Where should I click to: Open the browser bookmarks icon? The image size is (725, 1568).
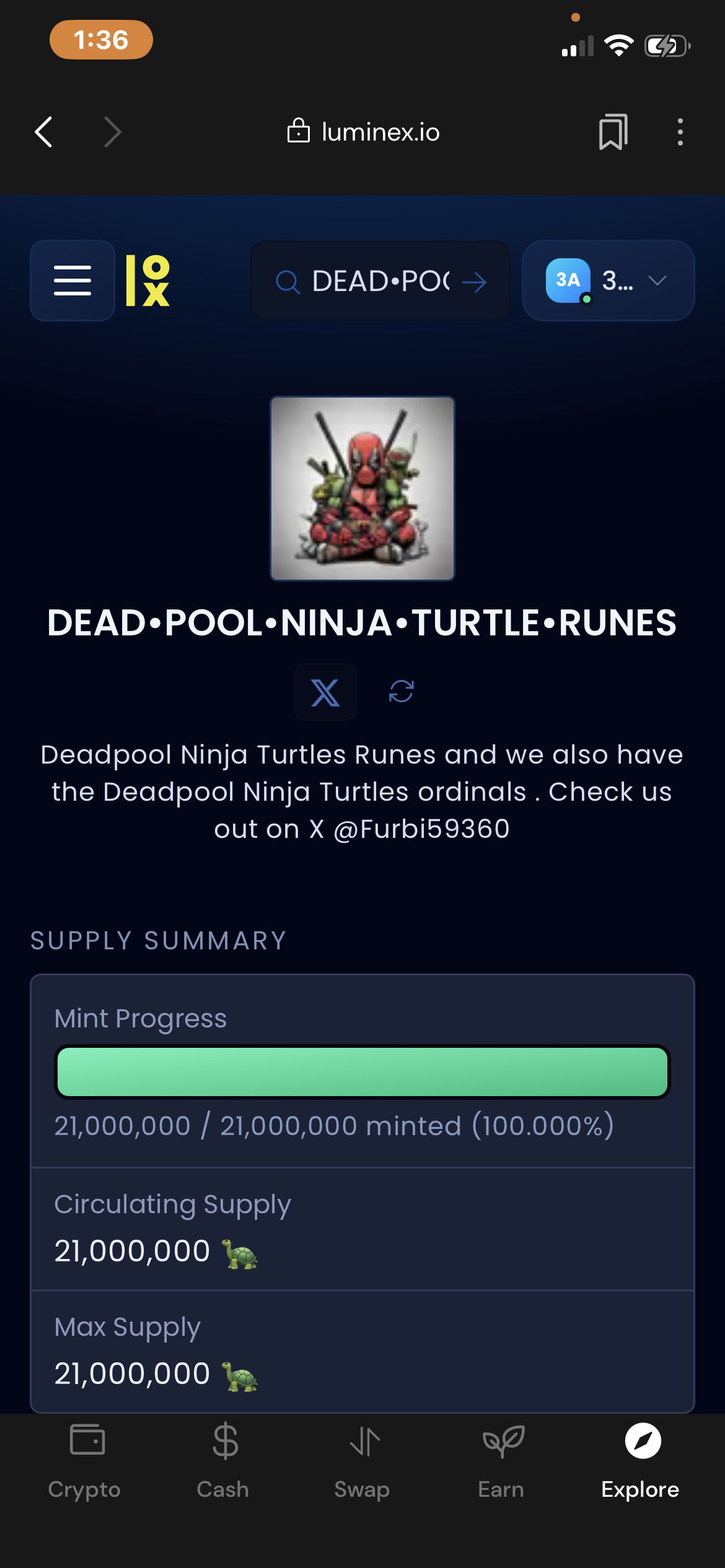click(x=613, y=132)
